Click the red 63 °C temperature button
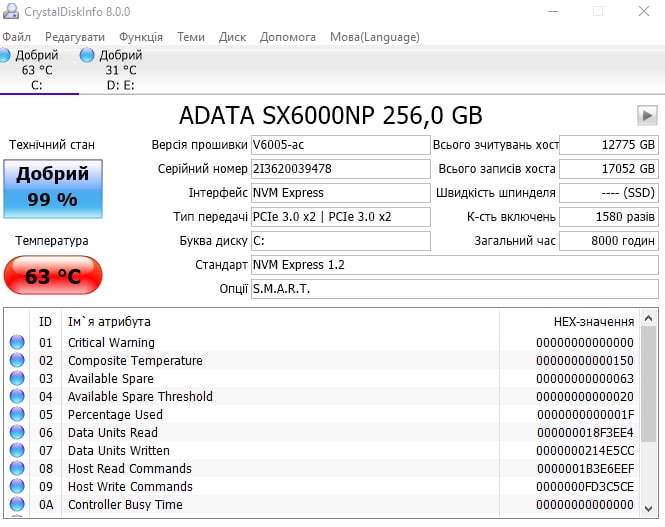The width and height of the screenshot is (665, 527). 53,275
